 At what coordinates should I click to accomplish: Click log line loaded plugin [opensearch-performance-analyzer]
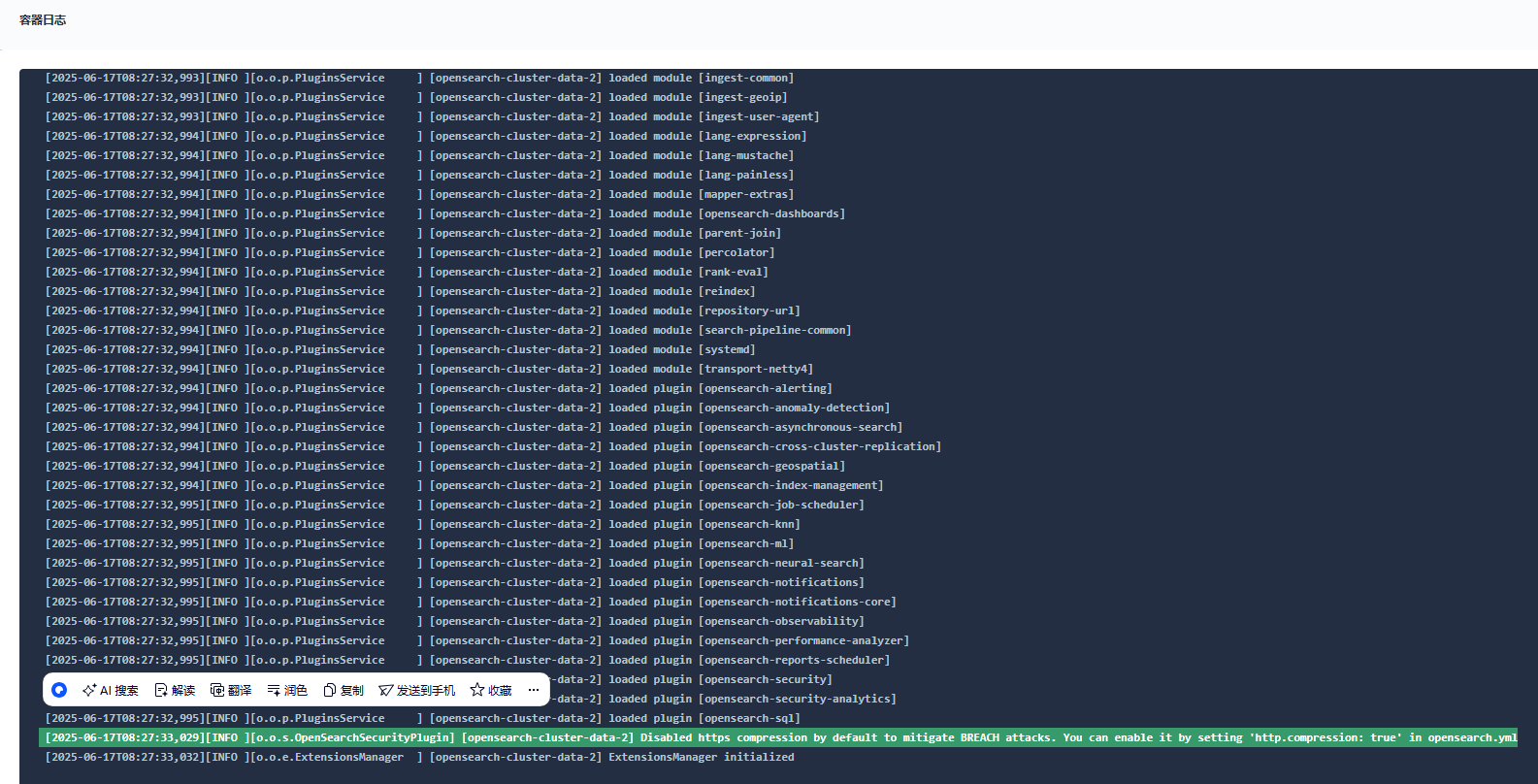pyautogui.click(x=477, y=640)
